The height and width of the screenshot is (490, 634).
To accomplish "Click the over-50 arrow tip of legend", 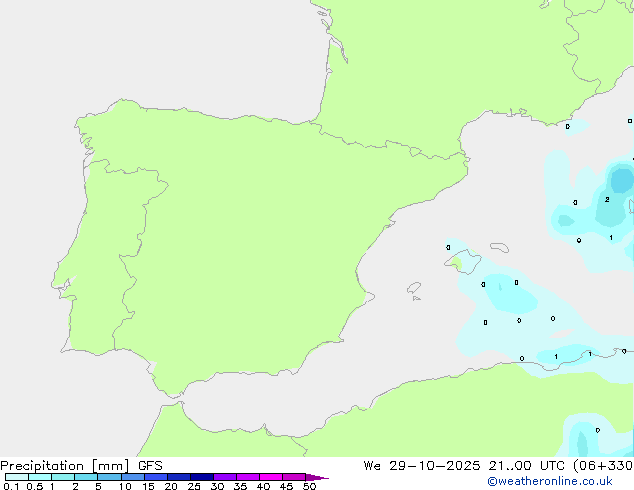I will [x=317, y=477].
